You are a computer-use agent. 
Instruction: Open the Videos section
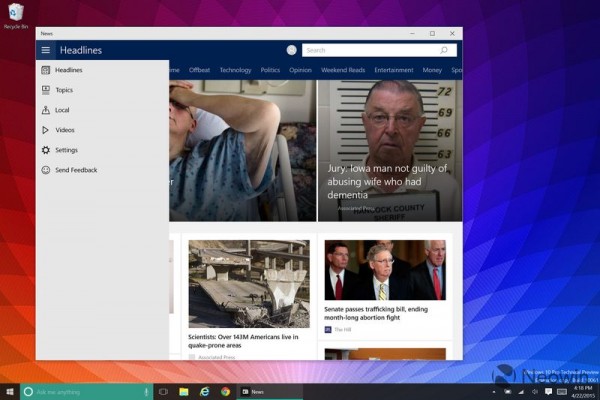pyautogui.click(x=65, y=130)
